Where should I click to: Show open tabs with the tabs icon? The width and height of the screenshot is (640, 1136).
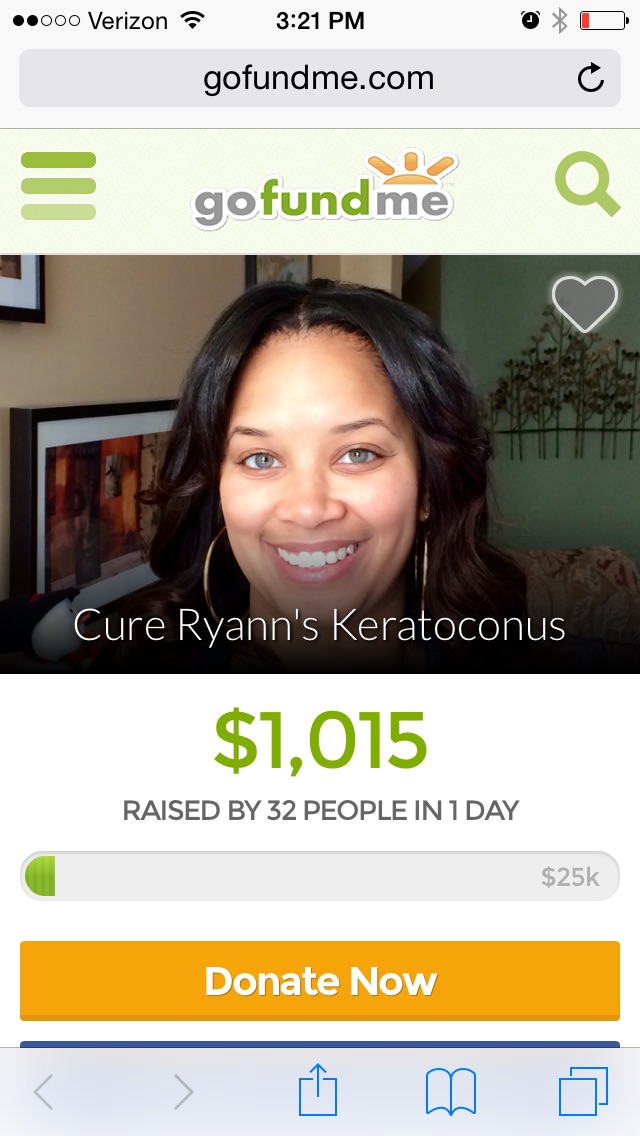pos(583,1092)
